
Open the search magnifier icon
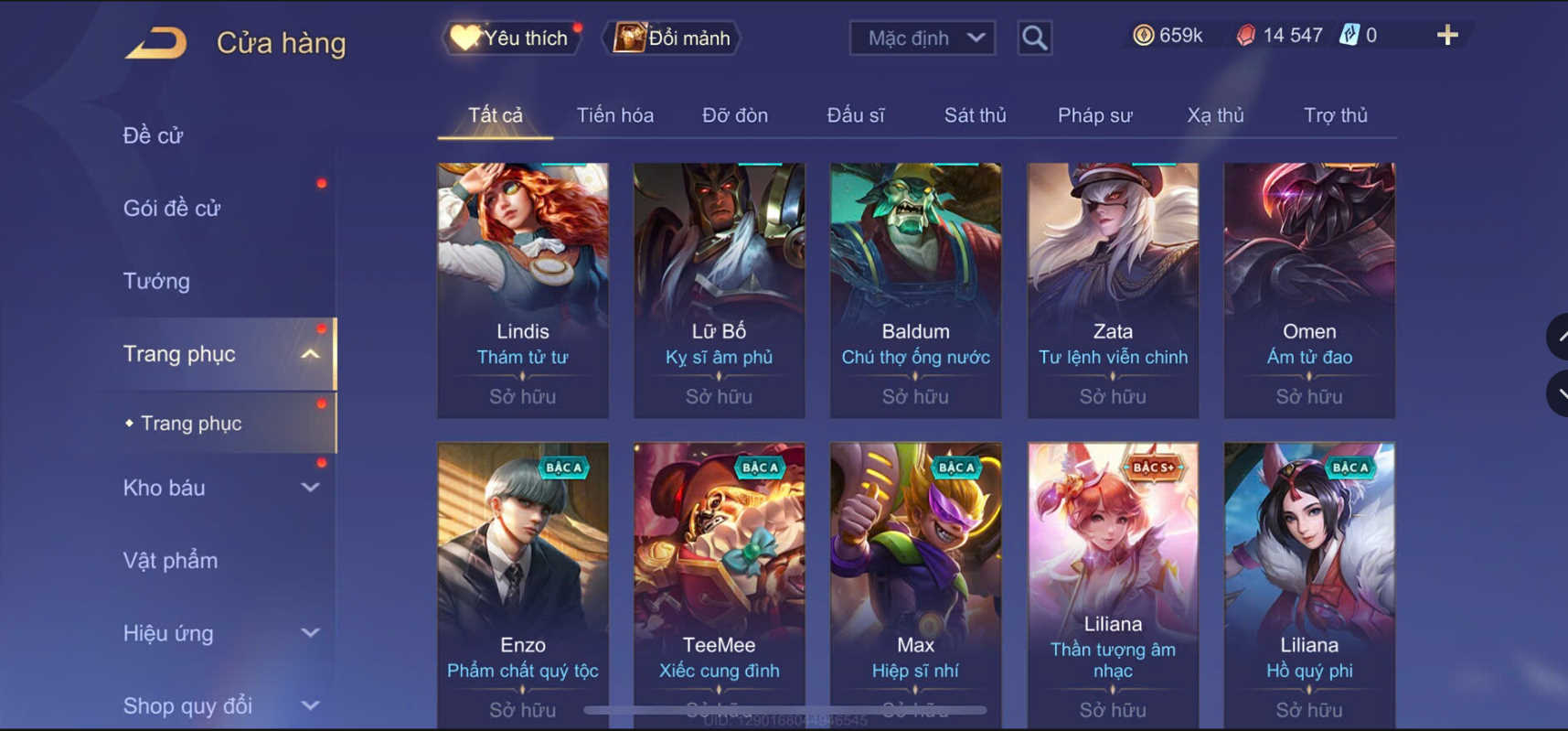click(1034, 38)
